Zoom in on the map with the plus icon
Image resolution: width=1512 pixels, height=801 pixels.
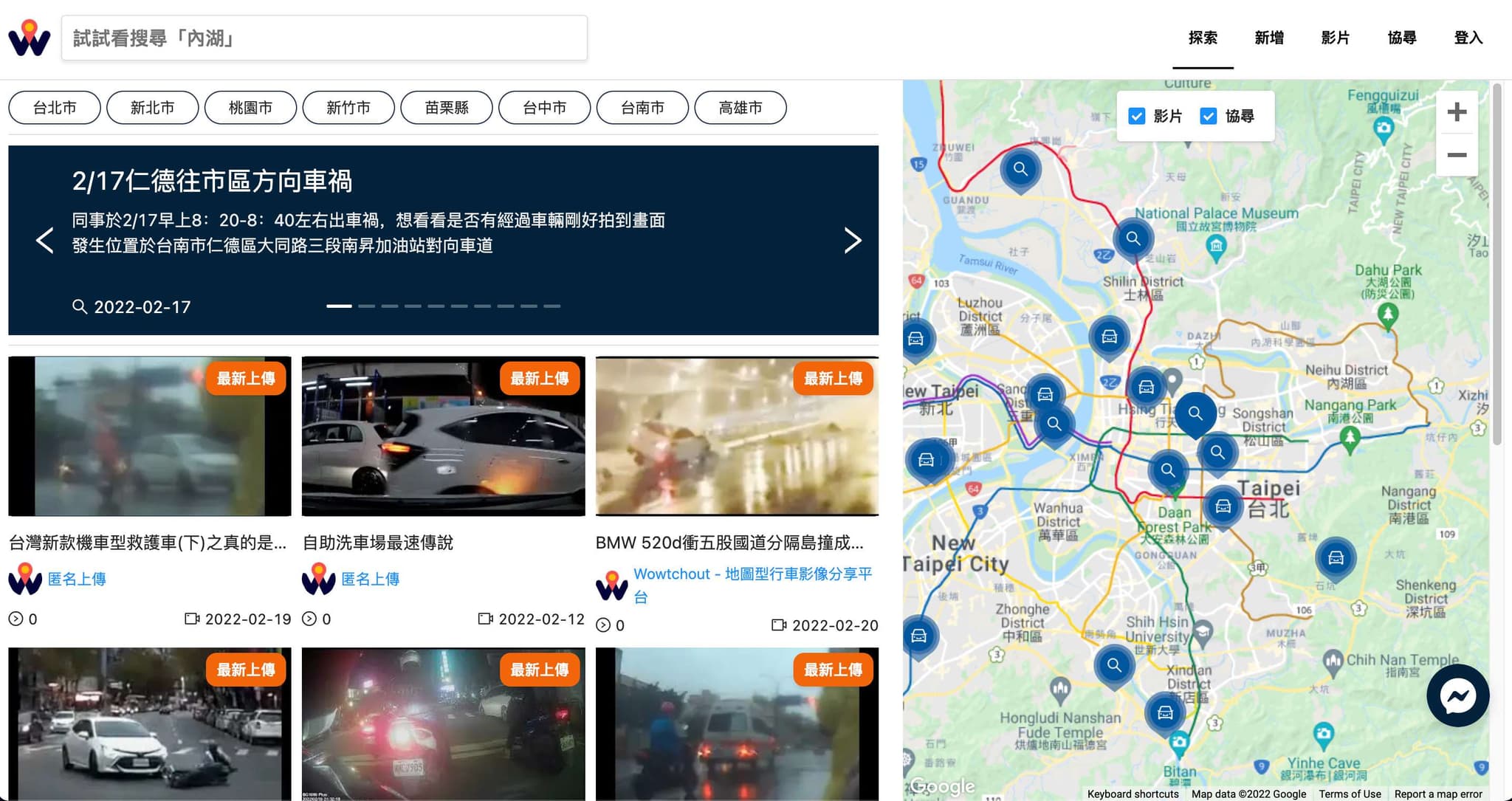click(1457, 111)
